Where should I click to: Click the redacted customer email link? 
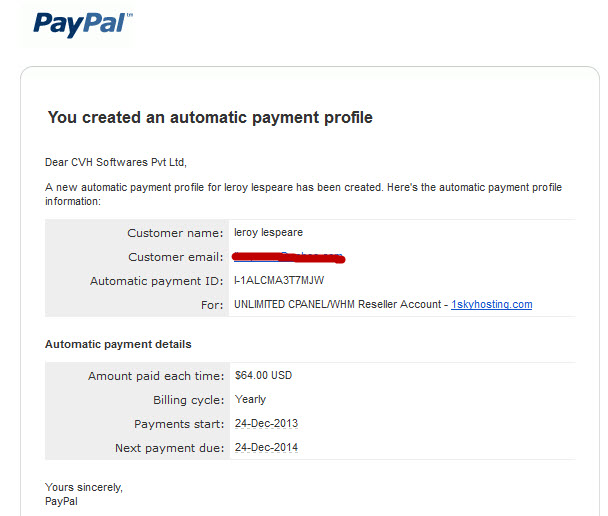pos(288,257)
